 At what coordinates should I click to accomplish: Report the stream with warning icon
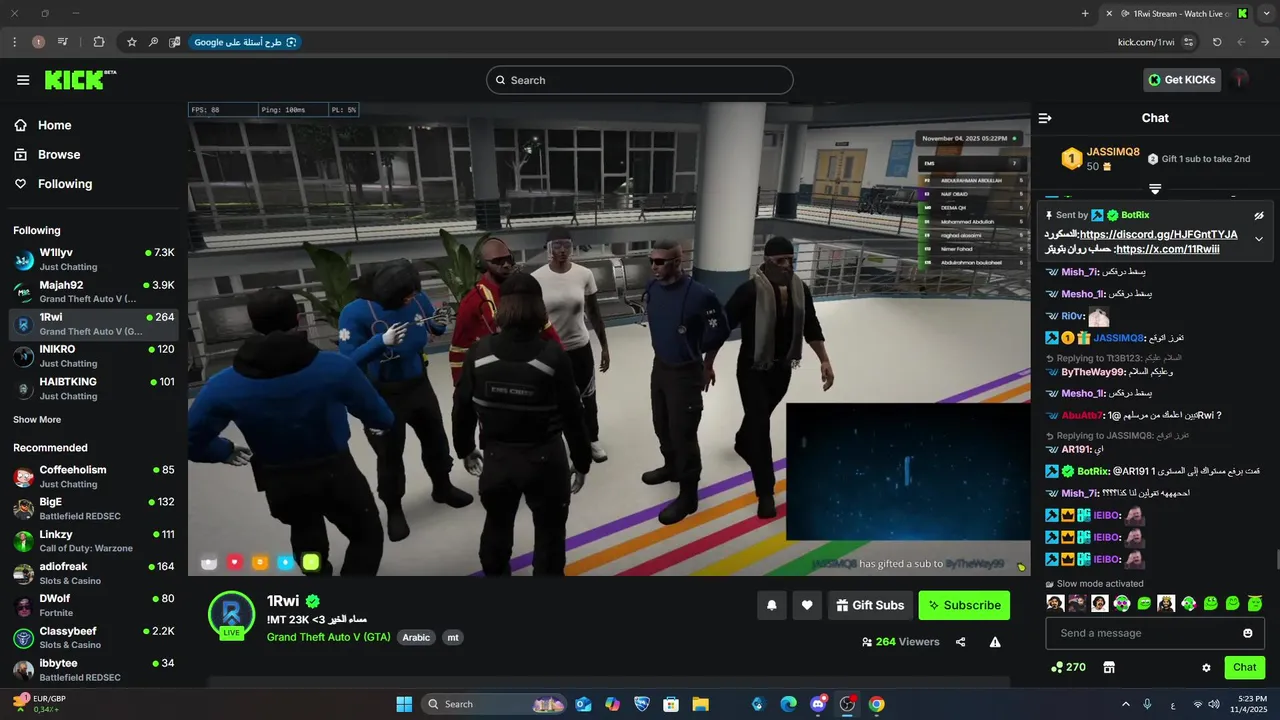coord(995,642)
